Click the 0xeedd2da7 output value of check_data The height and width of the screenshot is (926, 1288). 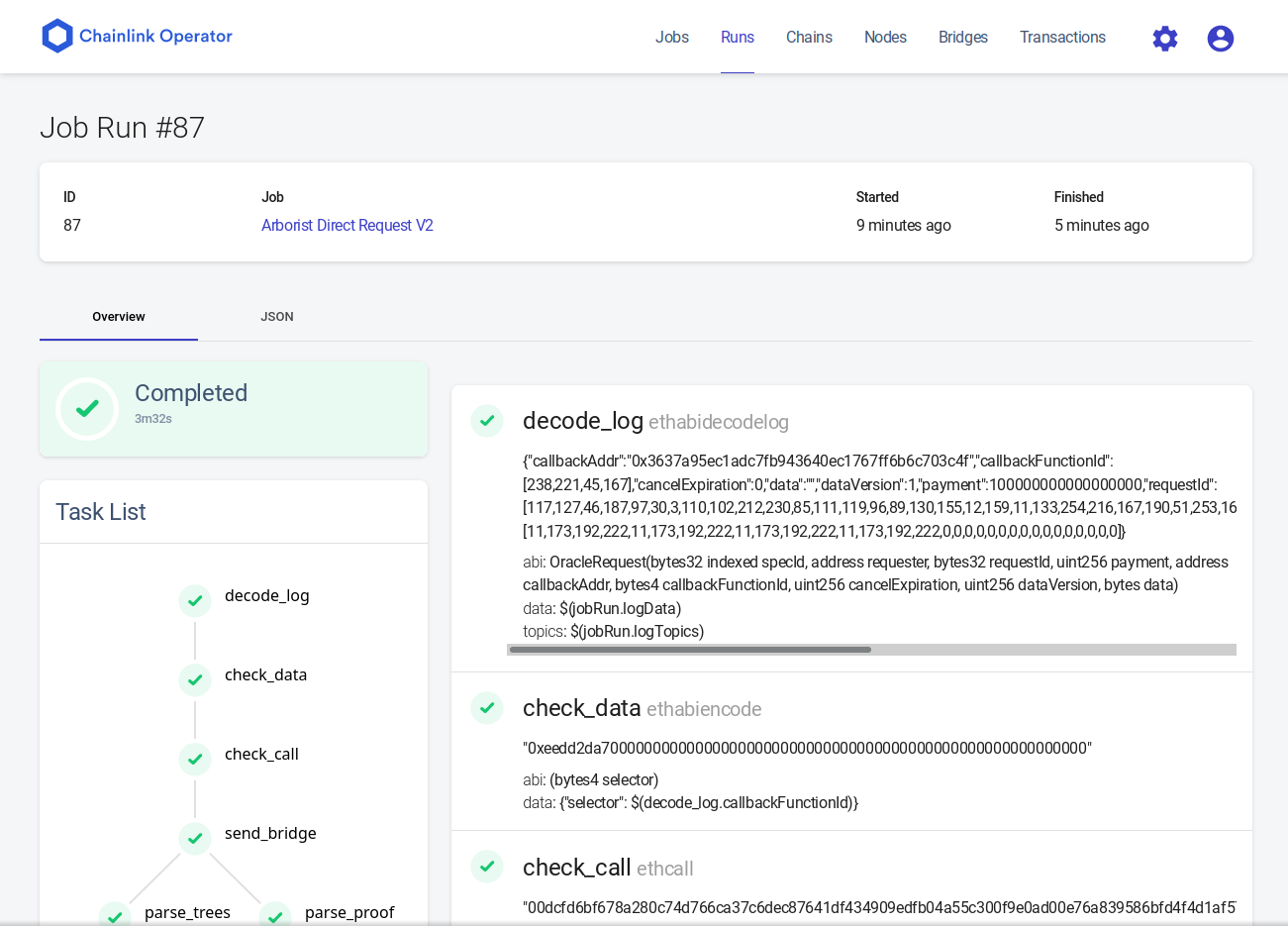pyautogui.click(x=807, y=748)
